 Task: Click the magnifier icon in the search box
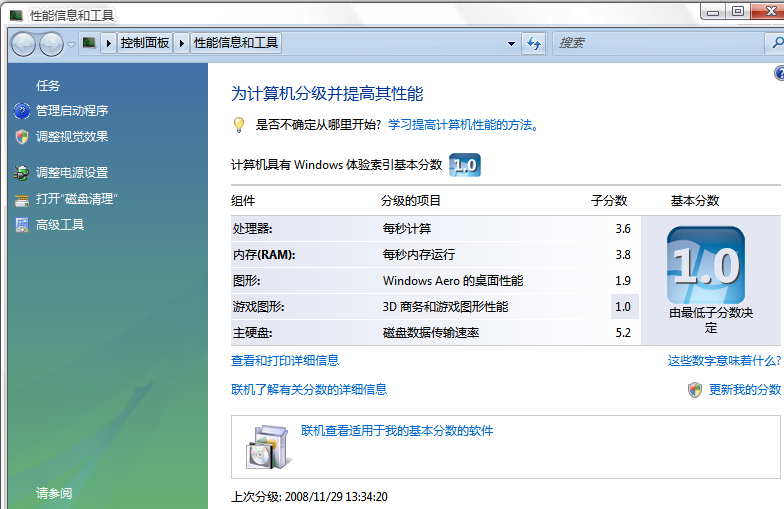pyautogui.click(x=776, y=43)
